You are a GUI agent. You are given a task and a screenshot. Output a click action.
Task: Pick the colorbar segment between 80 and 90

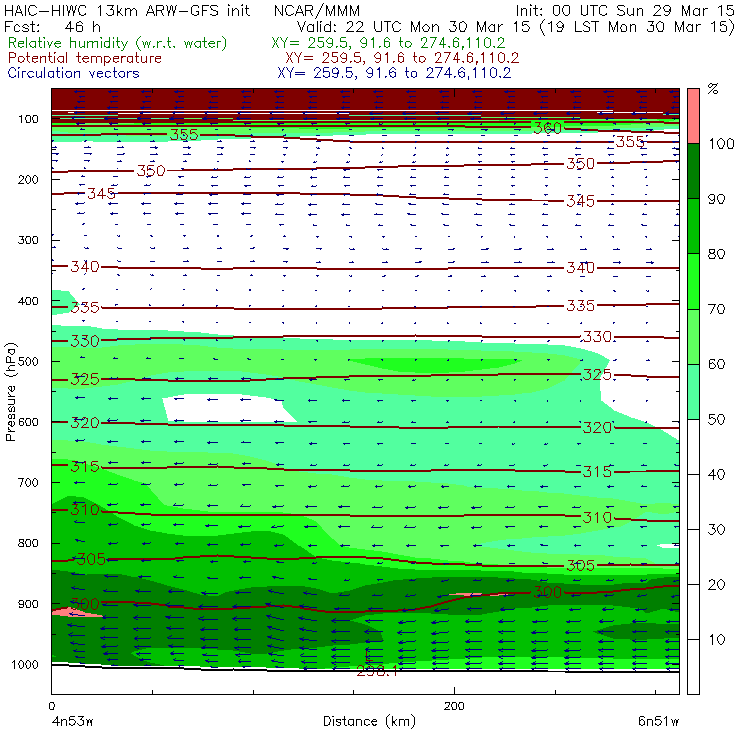pyautogui.click(x=693, y=226)
